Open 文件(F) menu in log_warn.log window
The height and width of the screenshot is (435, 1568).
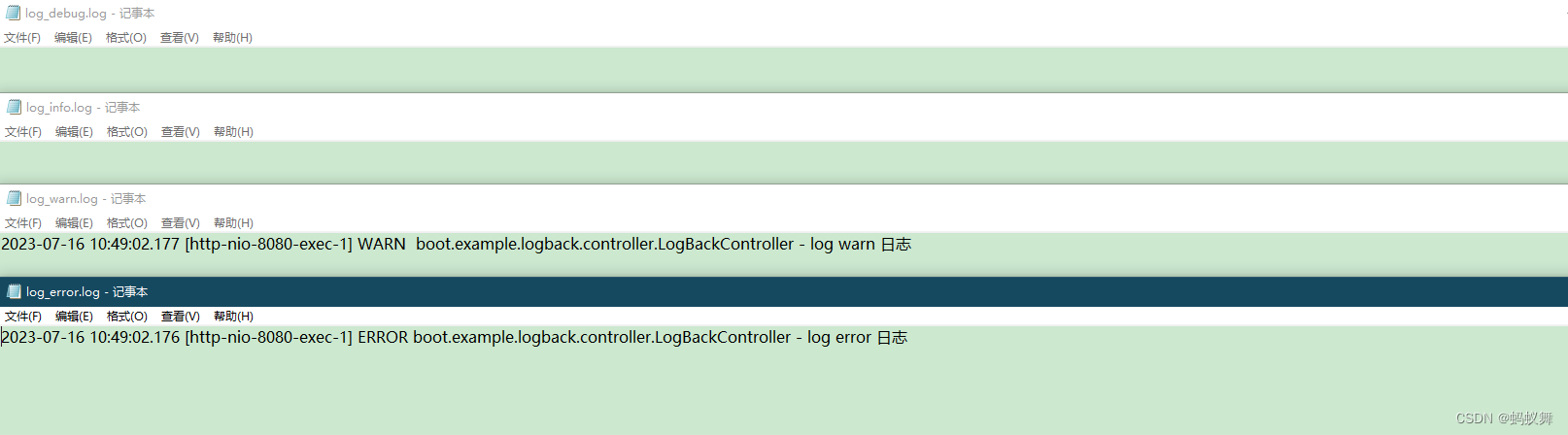point(23,223)
